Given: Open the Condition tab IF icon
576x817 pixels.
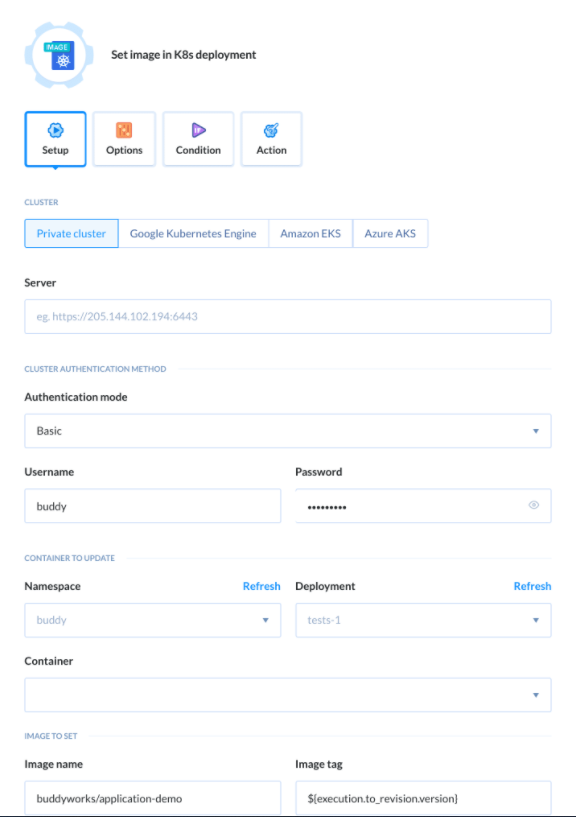Looking at the screenshot, I should tap(198, 130).
